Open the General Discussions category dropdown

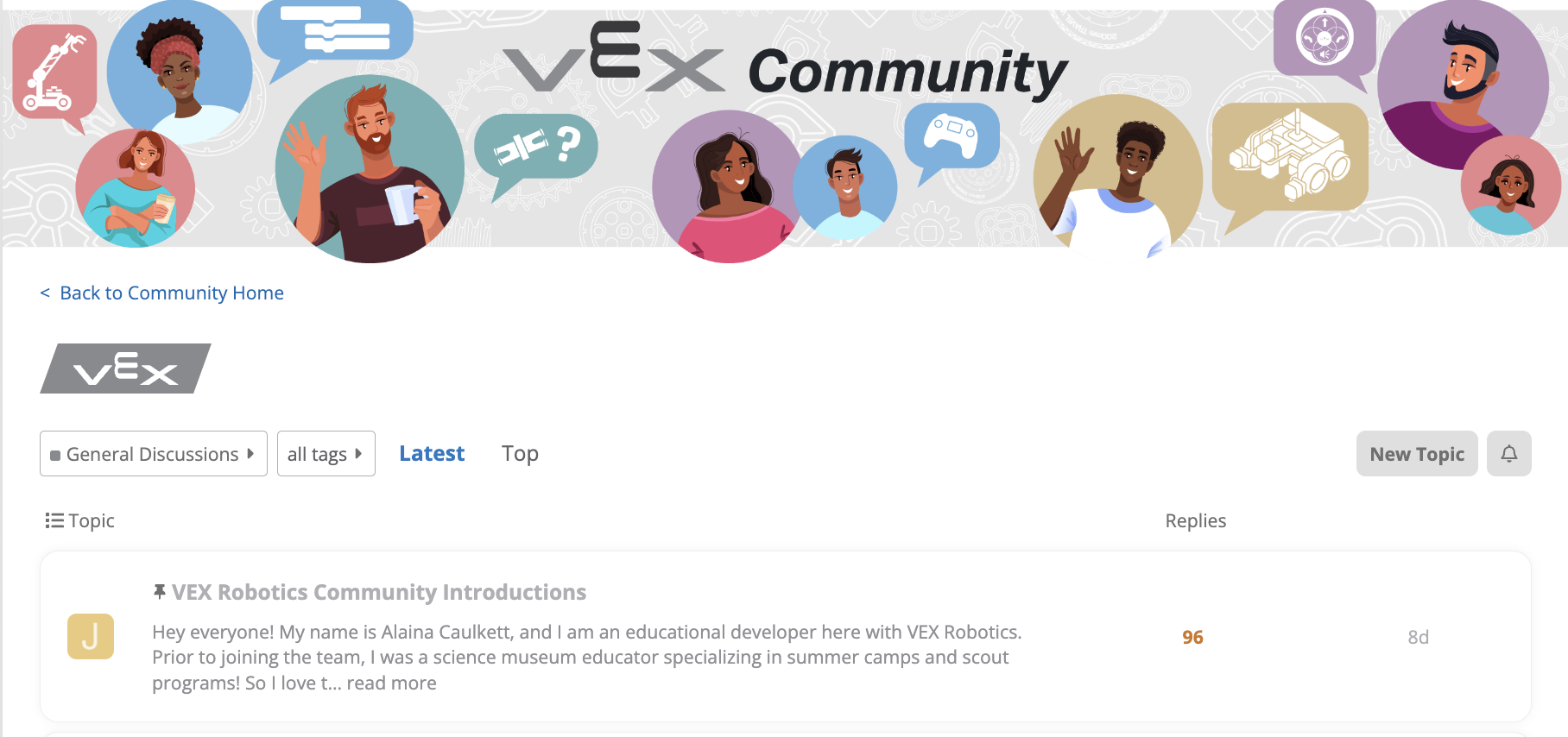pos(153,453)
